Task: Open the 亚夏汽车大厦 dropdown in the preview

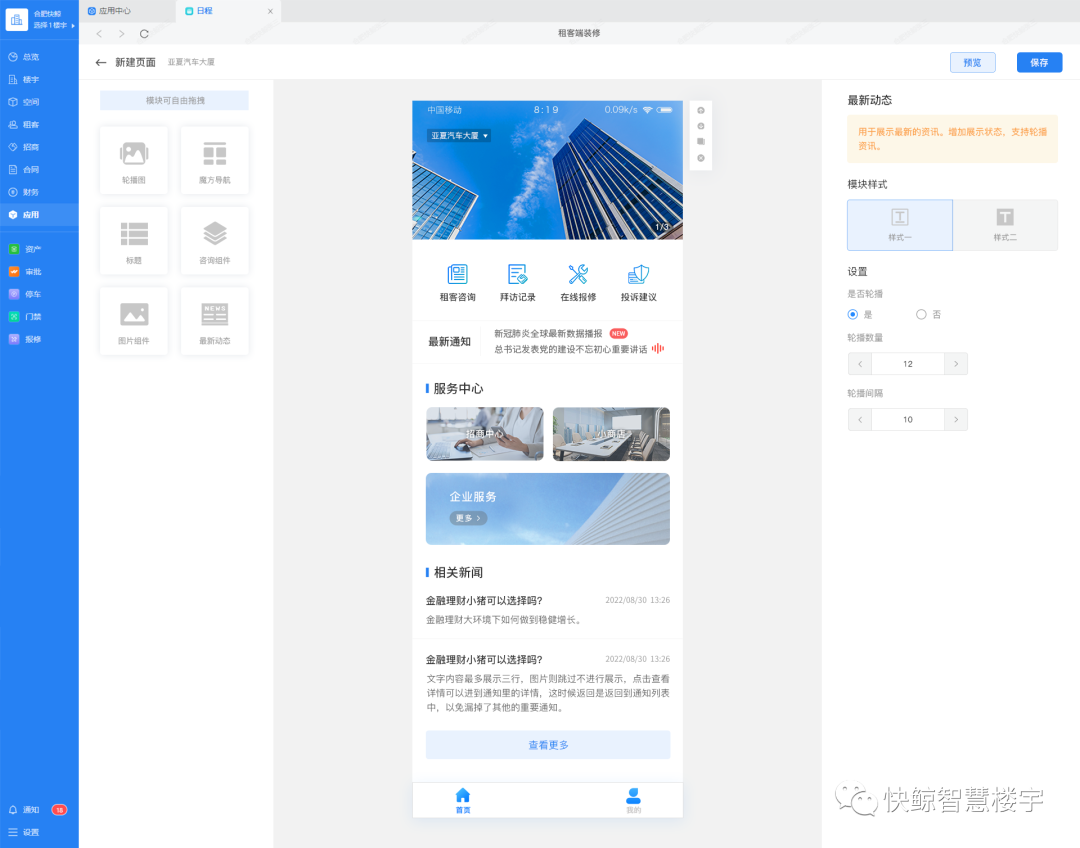Action: 459,136
